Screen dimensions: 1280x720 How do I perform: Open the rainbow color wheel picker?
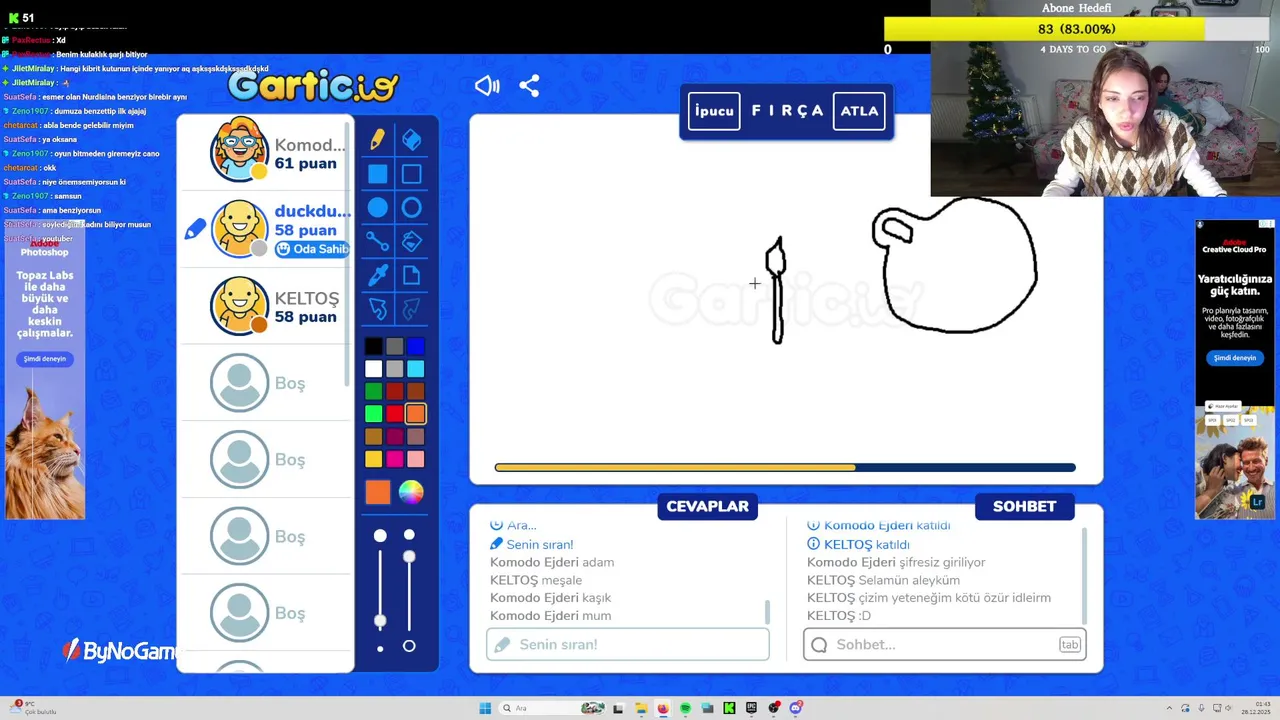[x=411, y=492]
